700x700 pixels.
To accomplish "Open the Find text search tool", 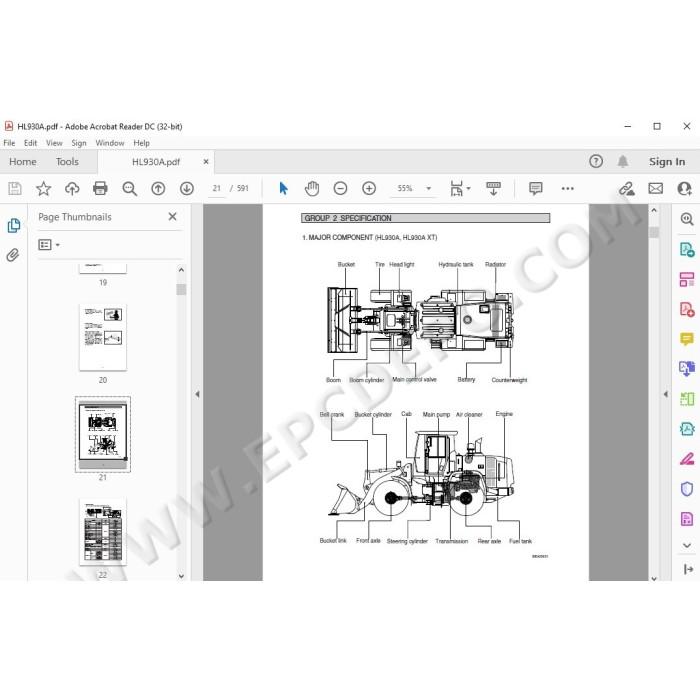I will tap(129, 188).
